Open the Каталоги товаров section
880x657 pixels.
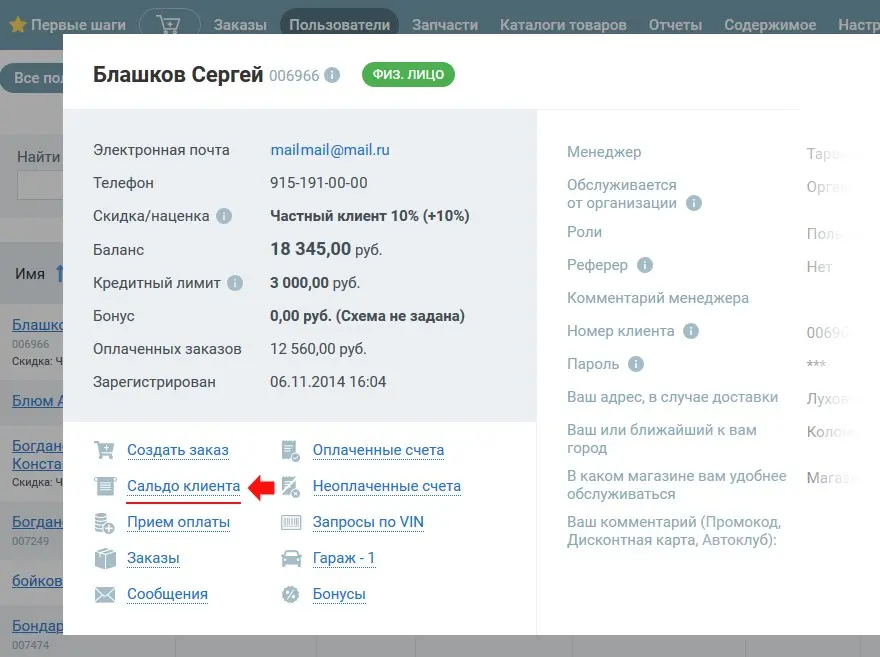(x=563, y=24)
